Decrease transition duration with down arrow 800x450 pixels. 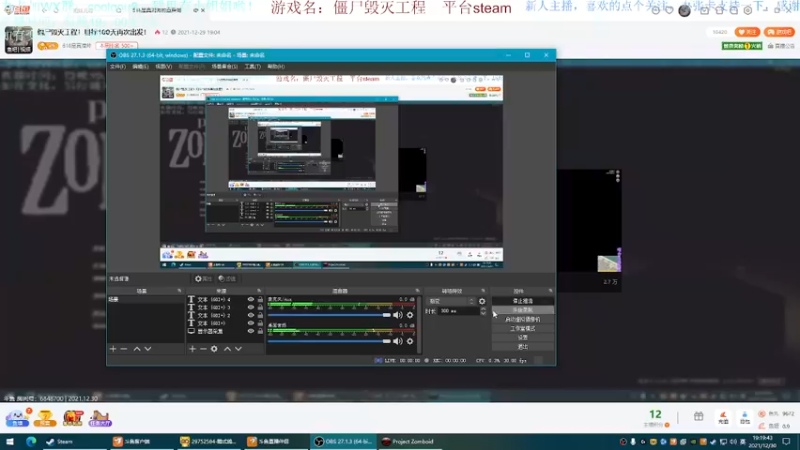tap(483, 313)
